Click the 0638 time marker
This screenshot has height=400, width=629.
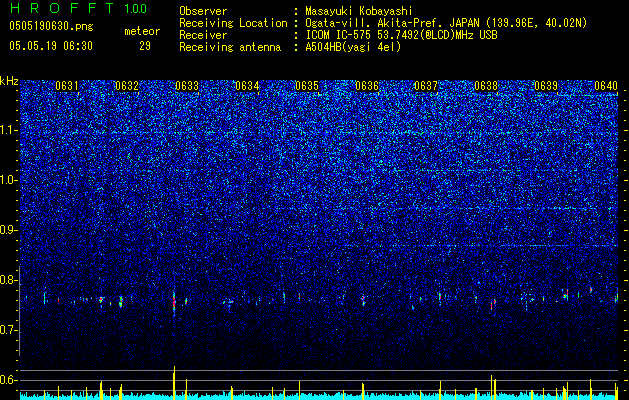click(x=486, y=86)
